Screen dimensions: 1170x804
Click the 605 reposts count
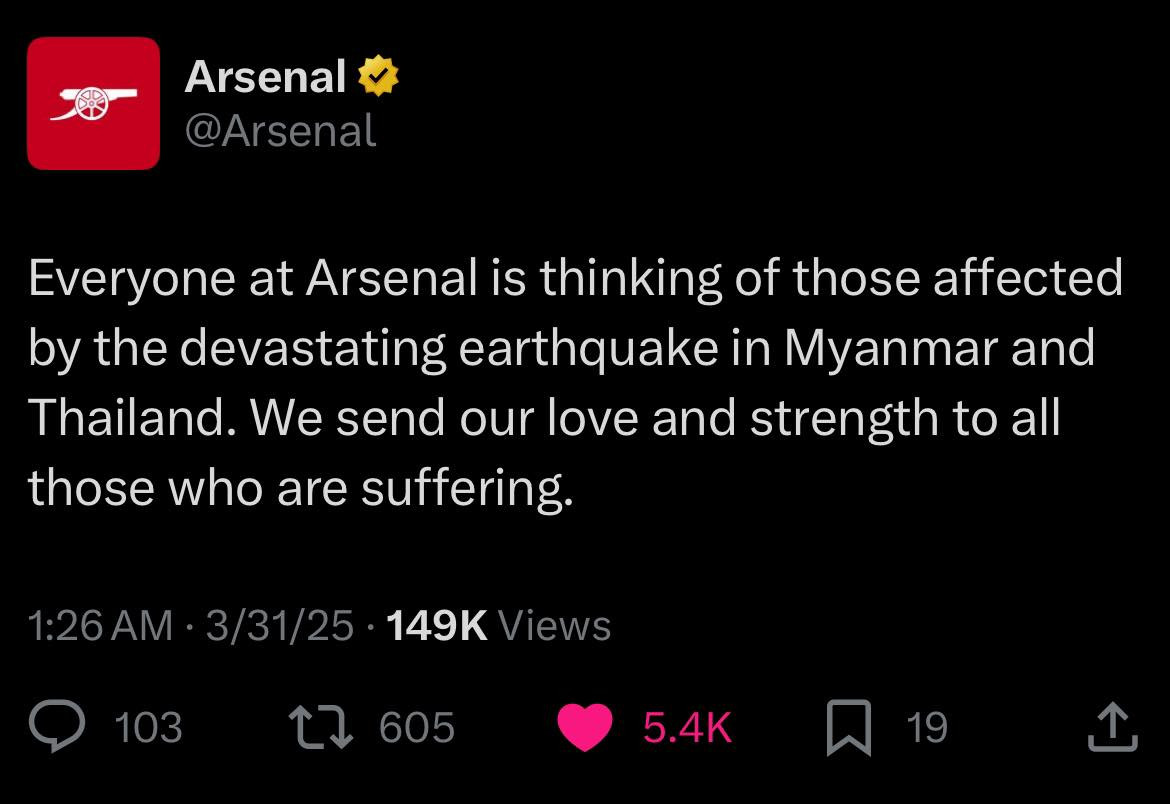[x=417, y=727]
